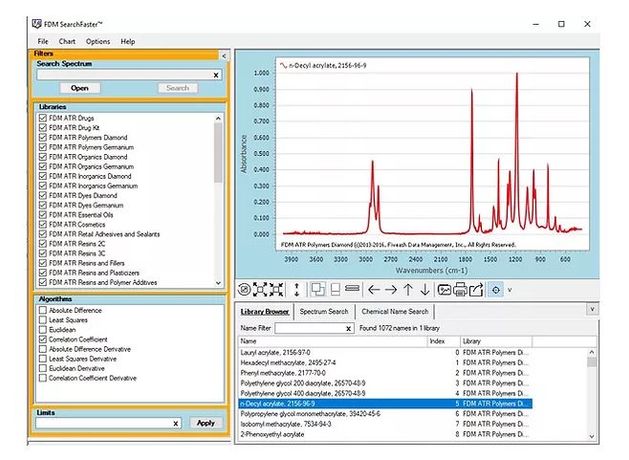Viewport: 629px width, 460px height.
Task: Toggle the crosshair cursor tool icon
Action: click(496, 290)
